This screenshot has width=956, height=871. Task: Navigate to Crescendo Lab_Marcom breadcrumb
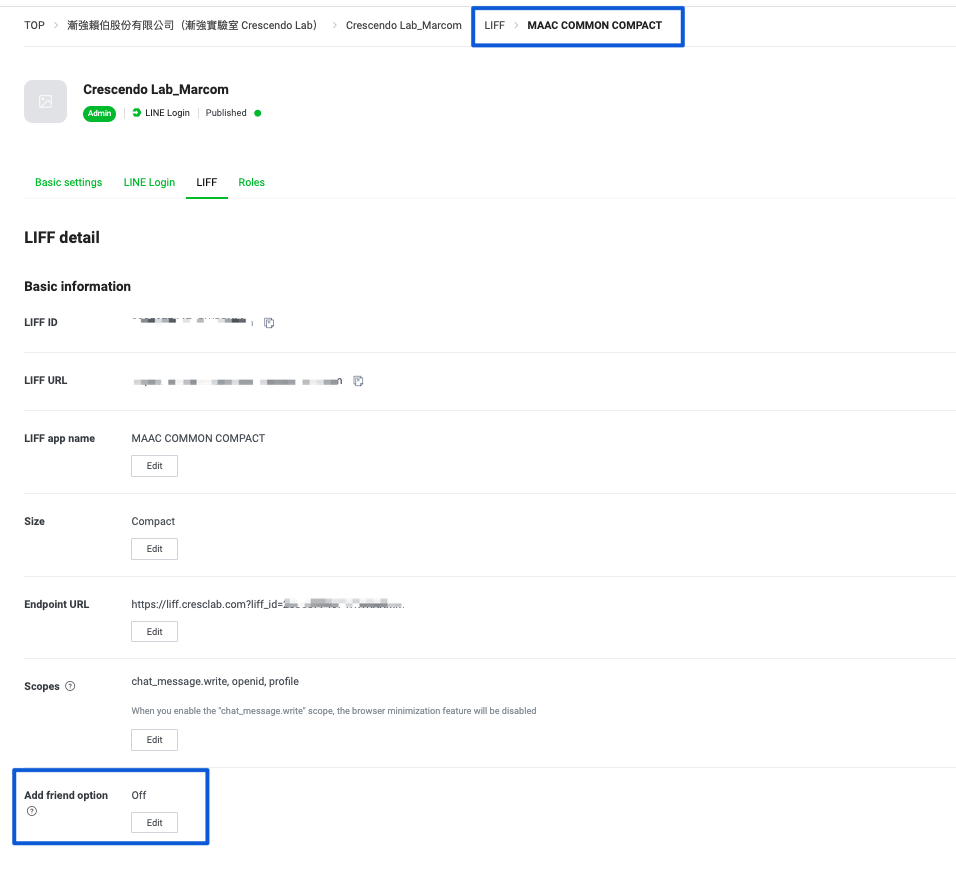(403, 25)
